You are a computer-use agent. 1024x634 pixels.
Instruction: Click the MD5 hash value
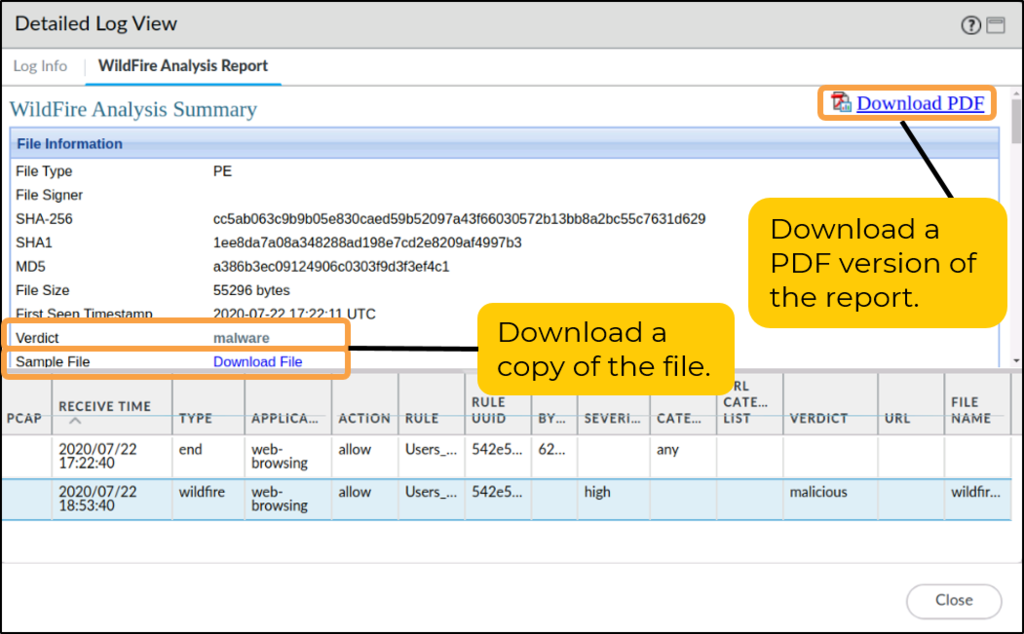pos(331,266)
